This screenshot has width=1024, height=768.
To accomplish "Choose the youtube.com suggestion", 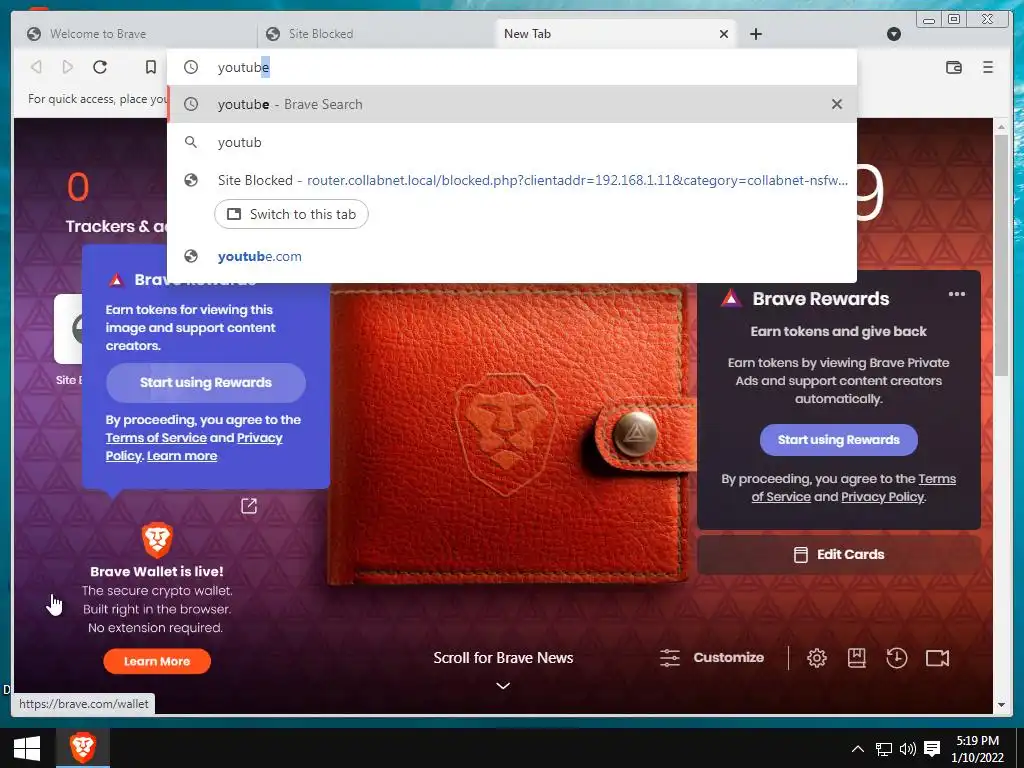I will (511, 256).
